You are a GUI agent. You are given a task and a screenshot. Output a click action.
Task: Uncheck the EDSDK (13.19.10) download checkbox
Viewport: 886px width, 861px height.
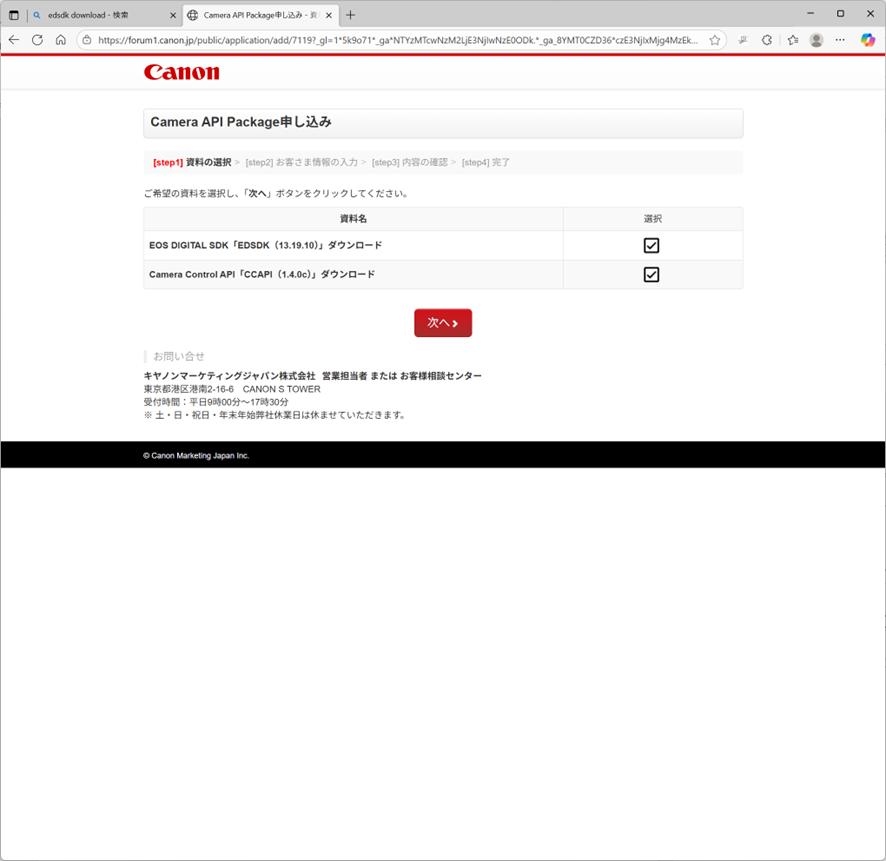651,246
